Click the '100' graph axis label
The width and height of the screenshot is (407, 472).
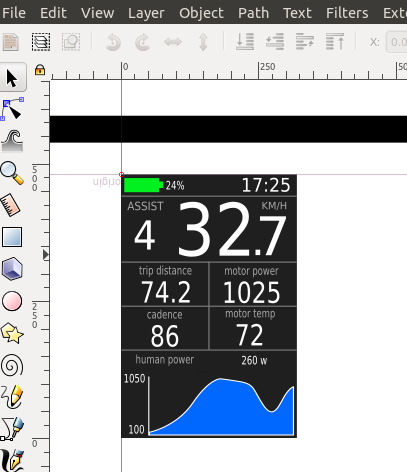click(x=137, y=429)
